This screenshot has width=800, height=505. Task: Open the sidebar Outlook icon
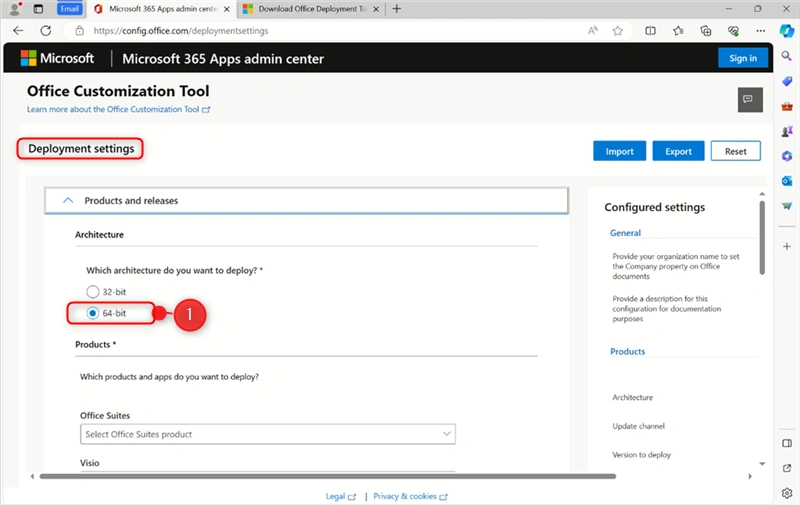click(787, 181)
